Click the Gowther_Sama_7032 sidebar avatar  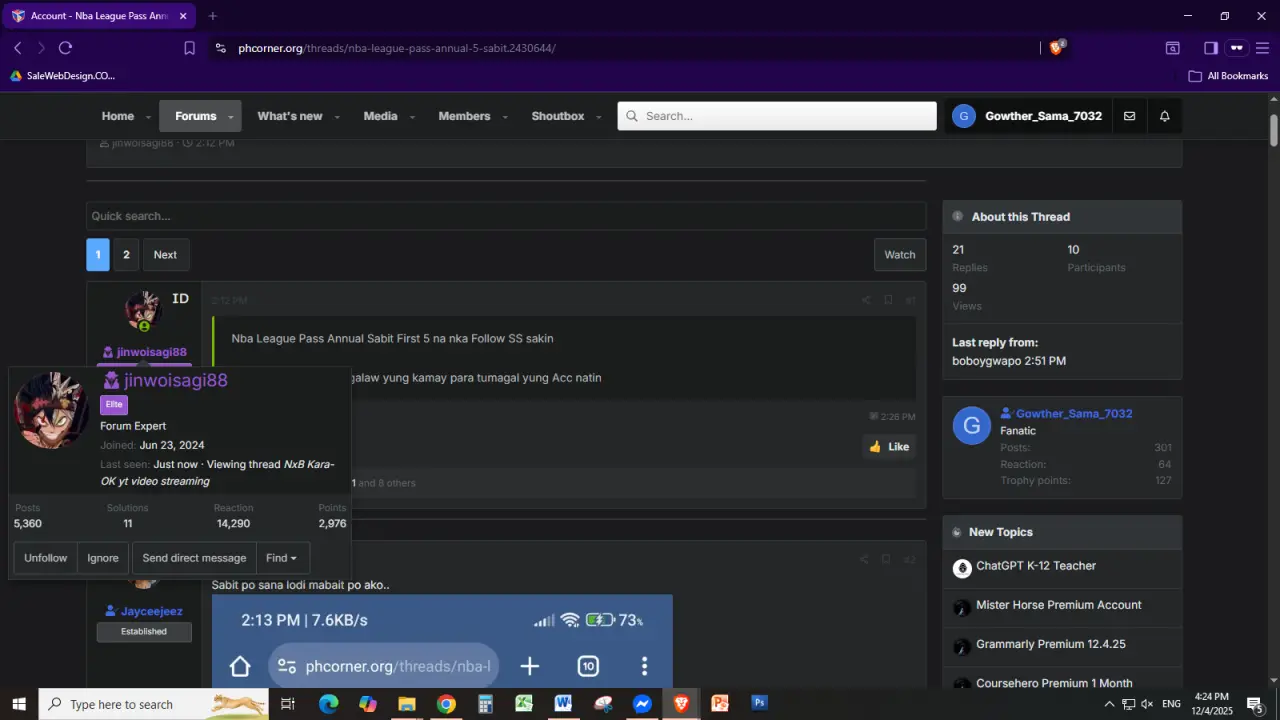click(971, 426)
